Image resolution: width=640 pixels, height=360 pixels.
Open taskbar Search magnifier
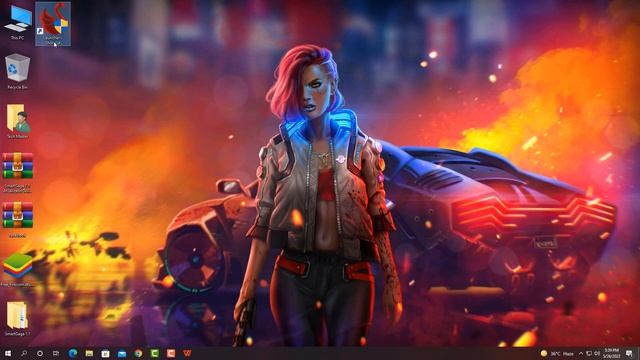tap(24, 353)
